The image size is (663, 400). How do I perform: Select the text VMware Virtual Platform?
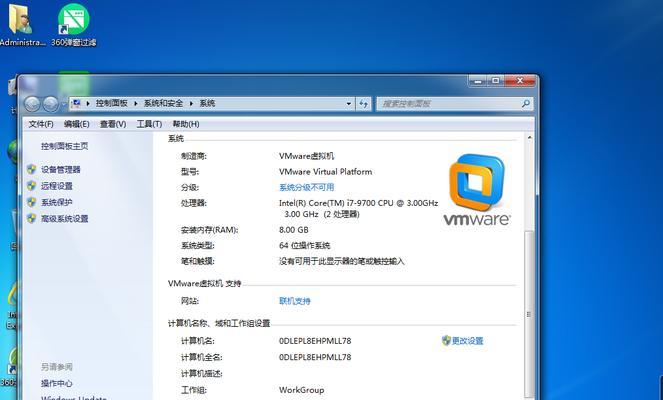point(326,172)
